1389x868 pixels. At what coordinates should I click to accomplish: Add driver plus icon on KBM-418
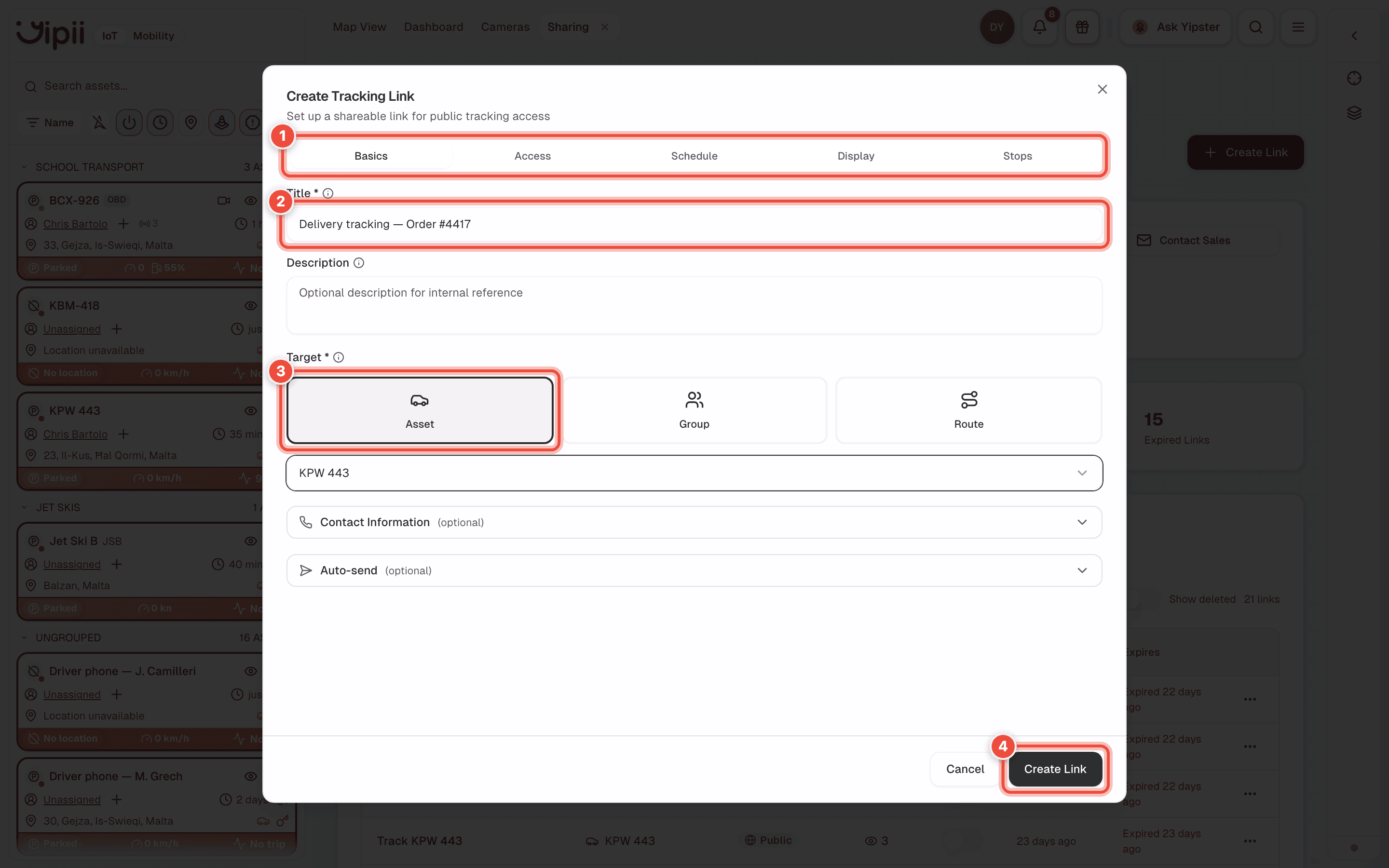117,329
